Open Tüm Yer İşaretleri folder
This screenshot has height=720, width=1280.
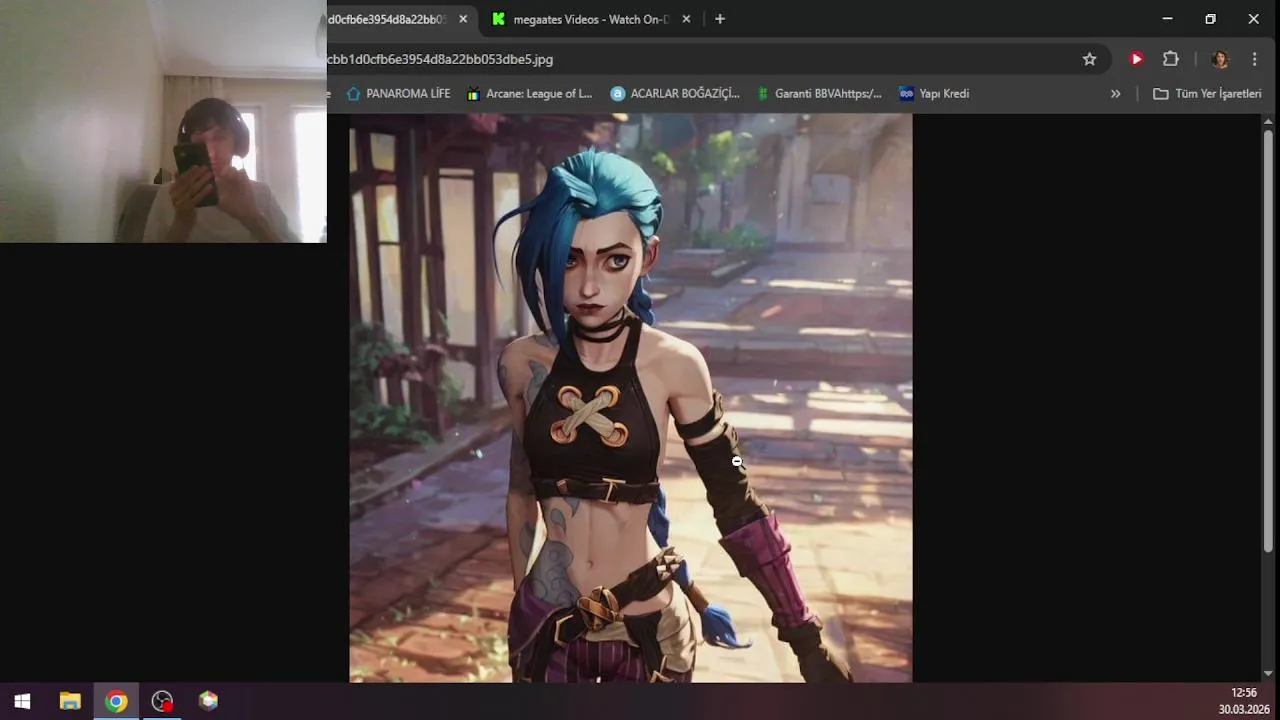tap(1207, 93)
